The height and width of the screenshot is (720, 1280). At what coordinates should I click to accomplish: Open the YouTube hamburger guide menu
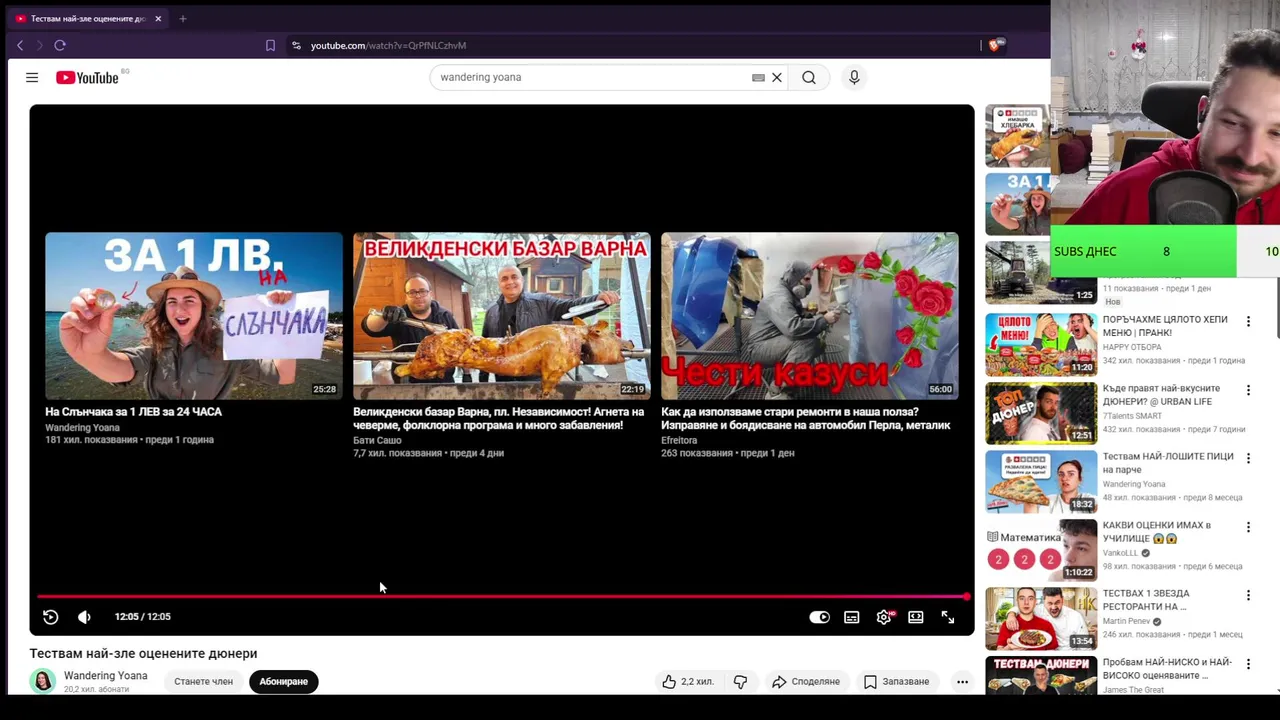32,77
